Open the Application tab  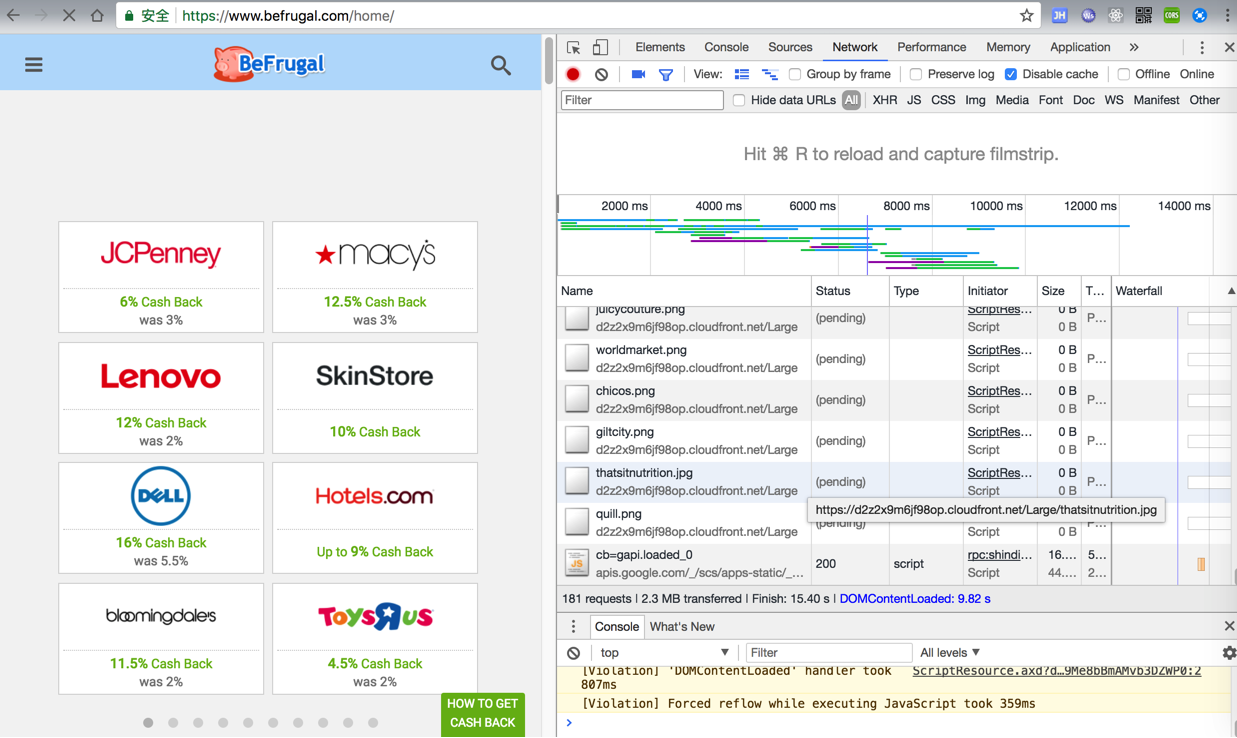[1080, 47]
